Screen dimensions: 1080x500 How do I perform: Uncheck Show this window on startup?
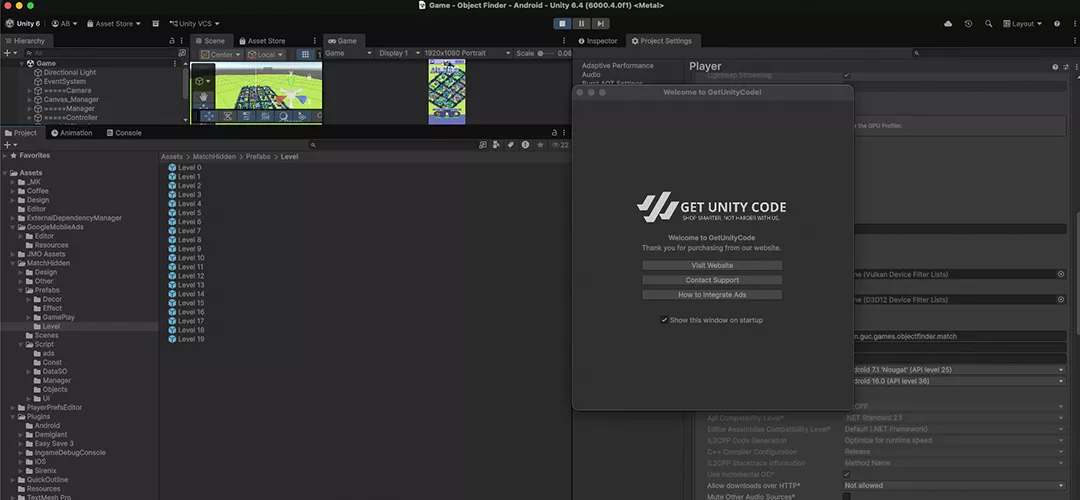coord(664,320)
